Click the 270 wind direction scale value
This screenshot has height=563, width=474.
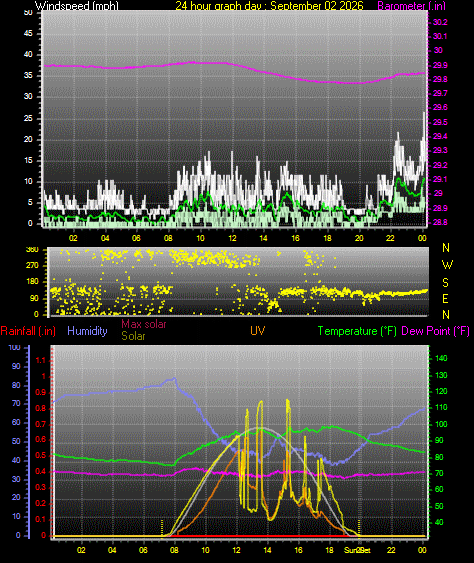32,266
